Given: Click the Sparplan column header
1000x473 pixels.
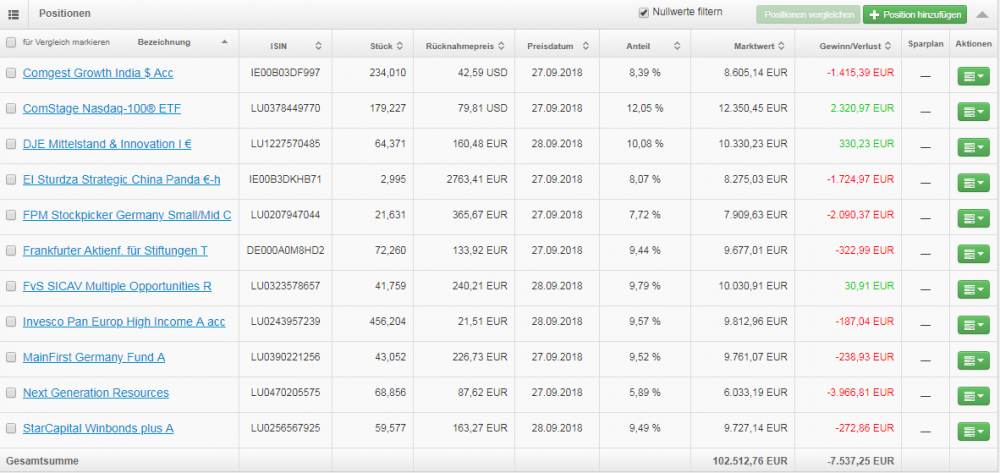Looking at the screenshot, I should tap(925, 44).
